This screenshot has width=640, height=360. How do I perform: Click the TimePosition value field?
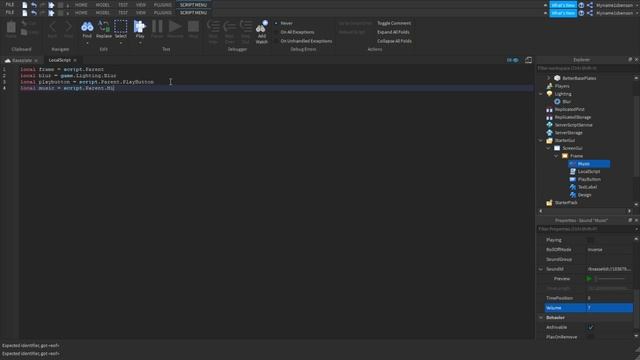pyautogui.click(x=610, y=298)
